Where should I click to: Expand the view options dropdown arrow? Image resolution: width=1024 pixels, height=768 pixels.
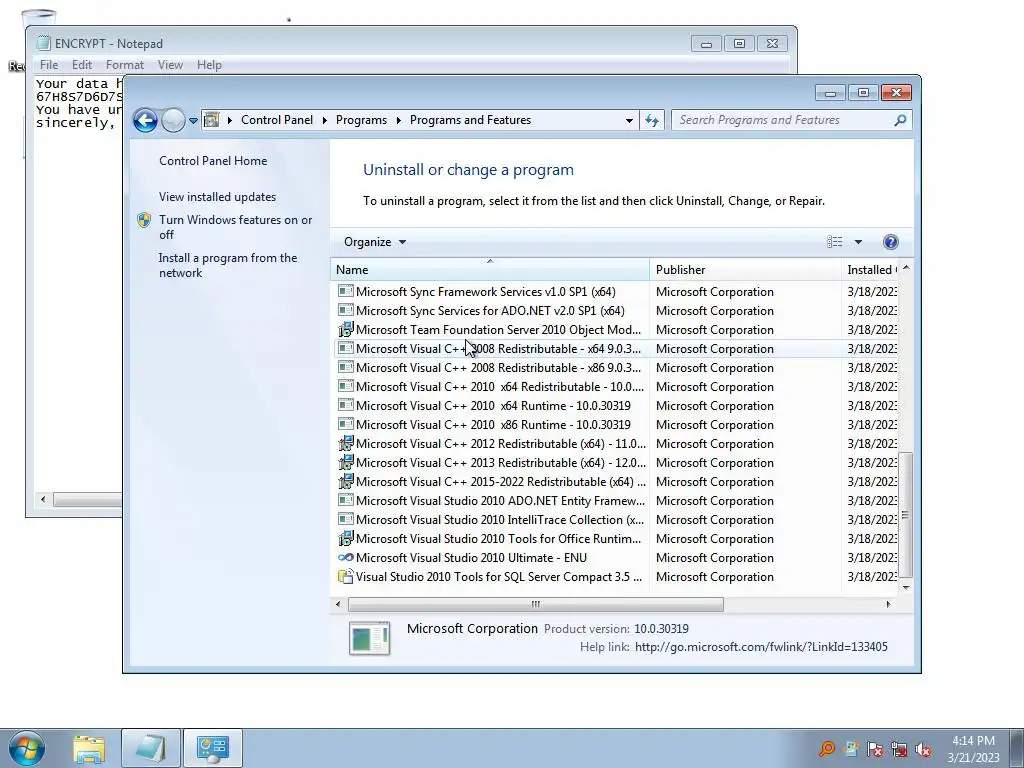[858, 242]
